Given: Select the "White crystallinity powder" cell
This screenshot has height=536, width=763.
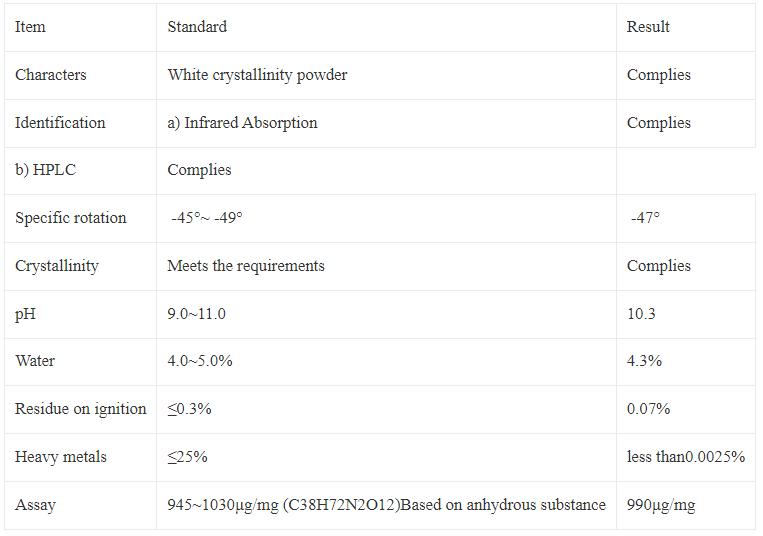Looking at the screenshot, I should click(x=257, y=75).
